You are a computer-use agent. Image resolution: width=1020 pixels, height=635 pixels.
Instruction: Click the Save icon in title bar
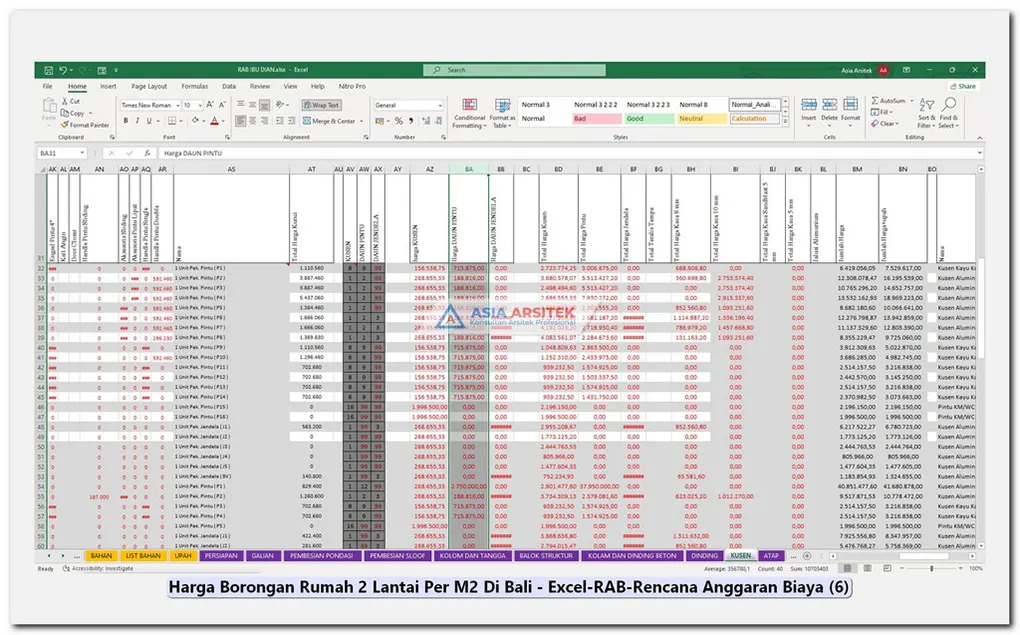point(48,70)
